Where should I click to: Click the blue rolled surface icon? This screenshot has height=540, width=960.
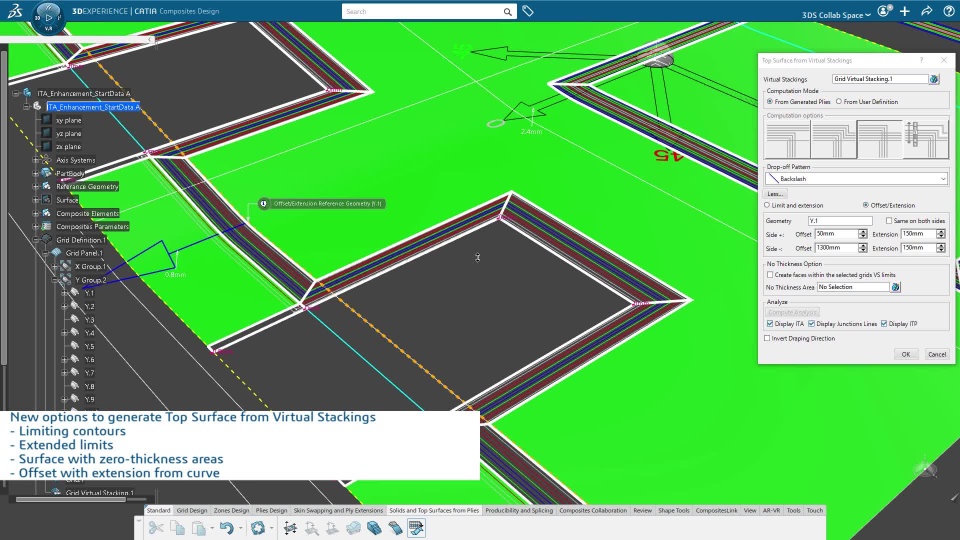coord(395,528)
